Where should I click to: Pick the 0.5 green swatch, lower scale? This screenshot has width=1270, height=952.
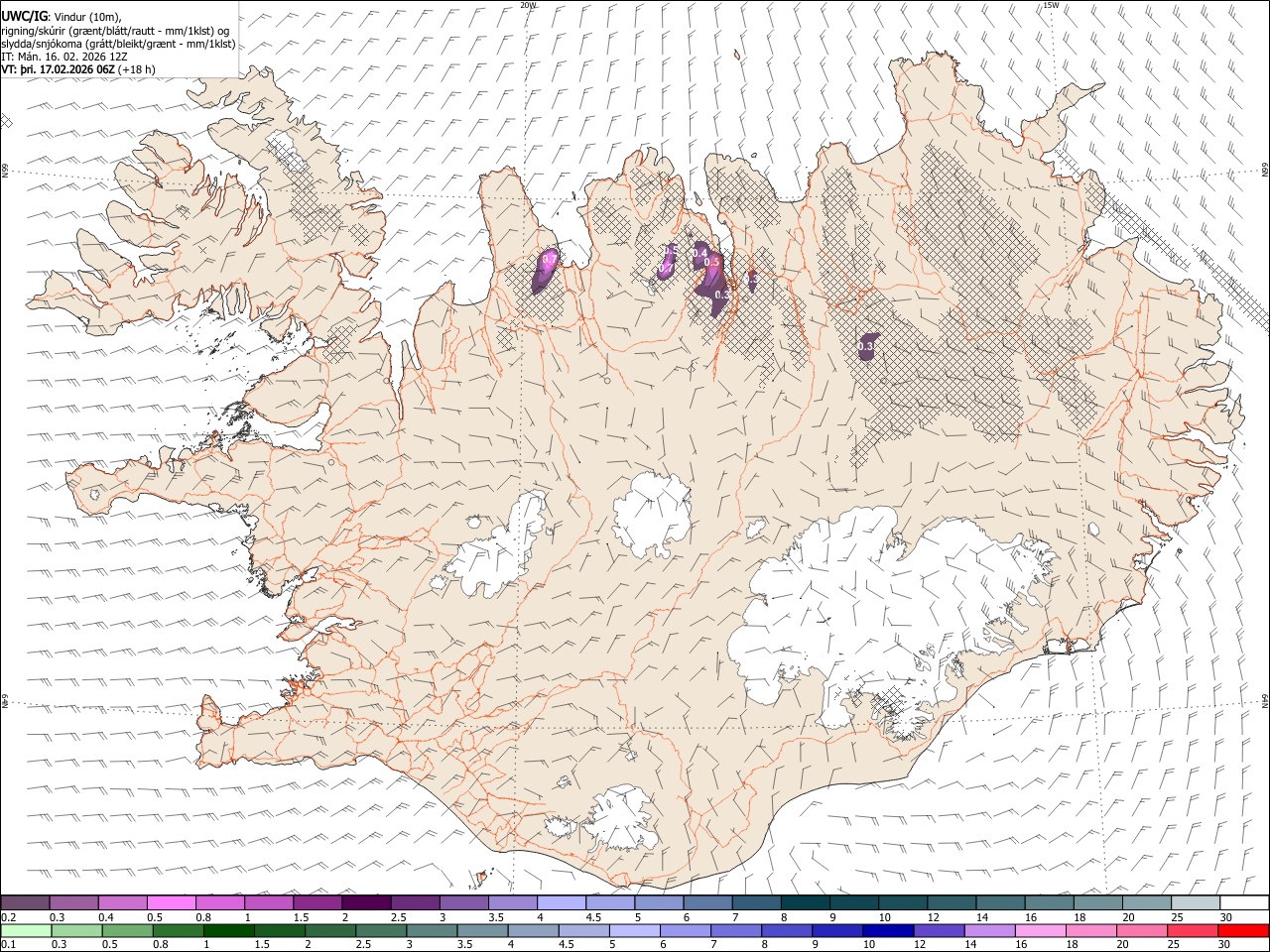pos(127,931)
